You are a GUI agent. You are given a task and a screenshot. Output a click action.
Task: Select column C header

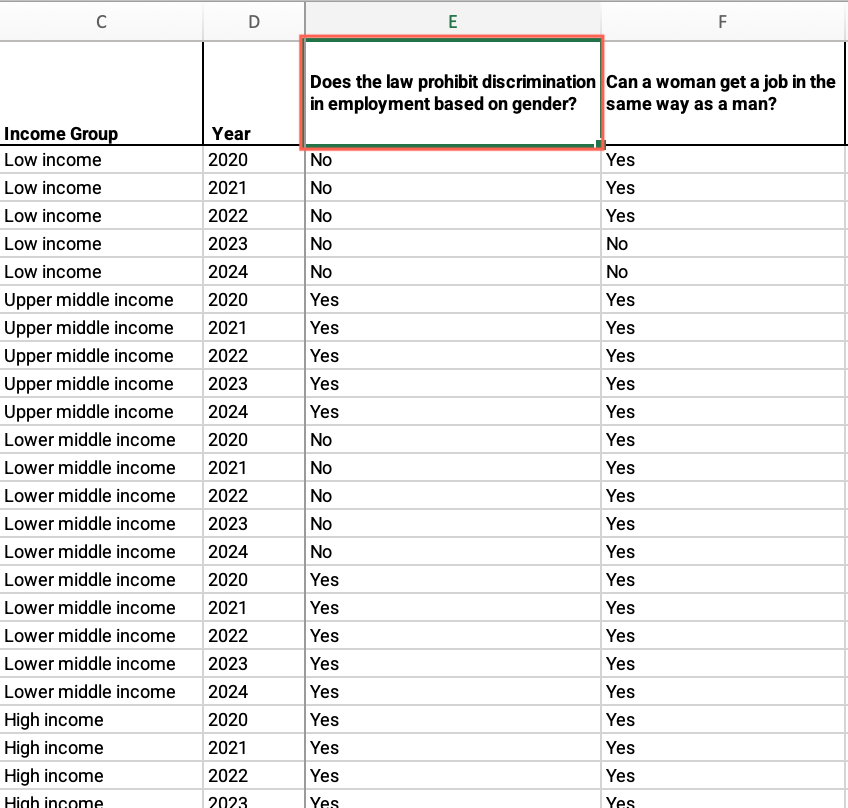click(101, 22)
